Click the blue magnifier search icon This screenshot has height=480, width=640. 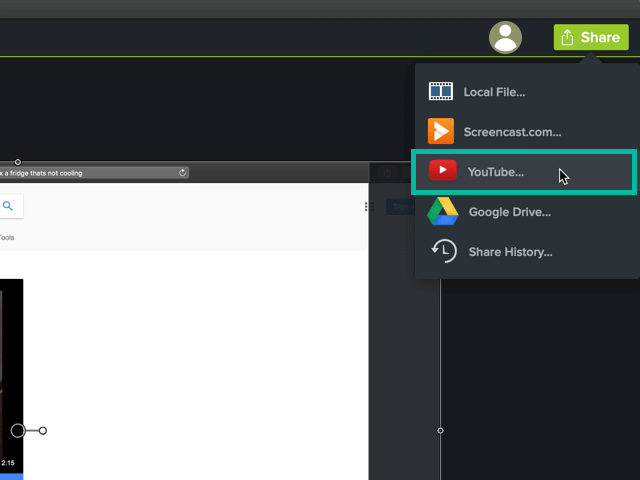coord(8,206)
